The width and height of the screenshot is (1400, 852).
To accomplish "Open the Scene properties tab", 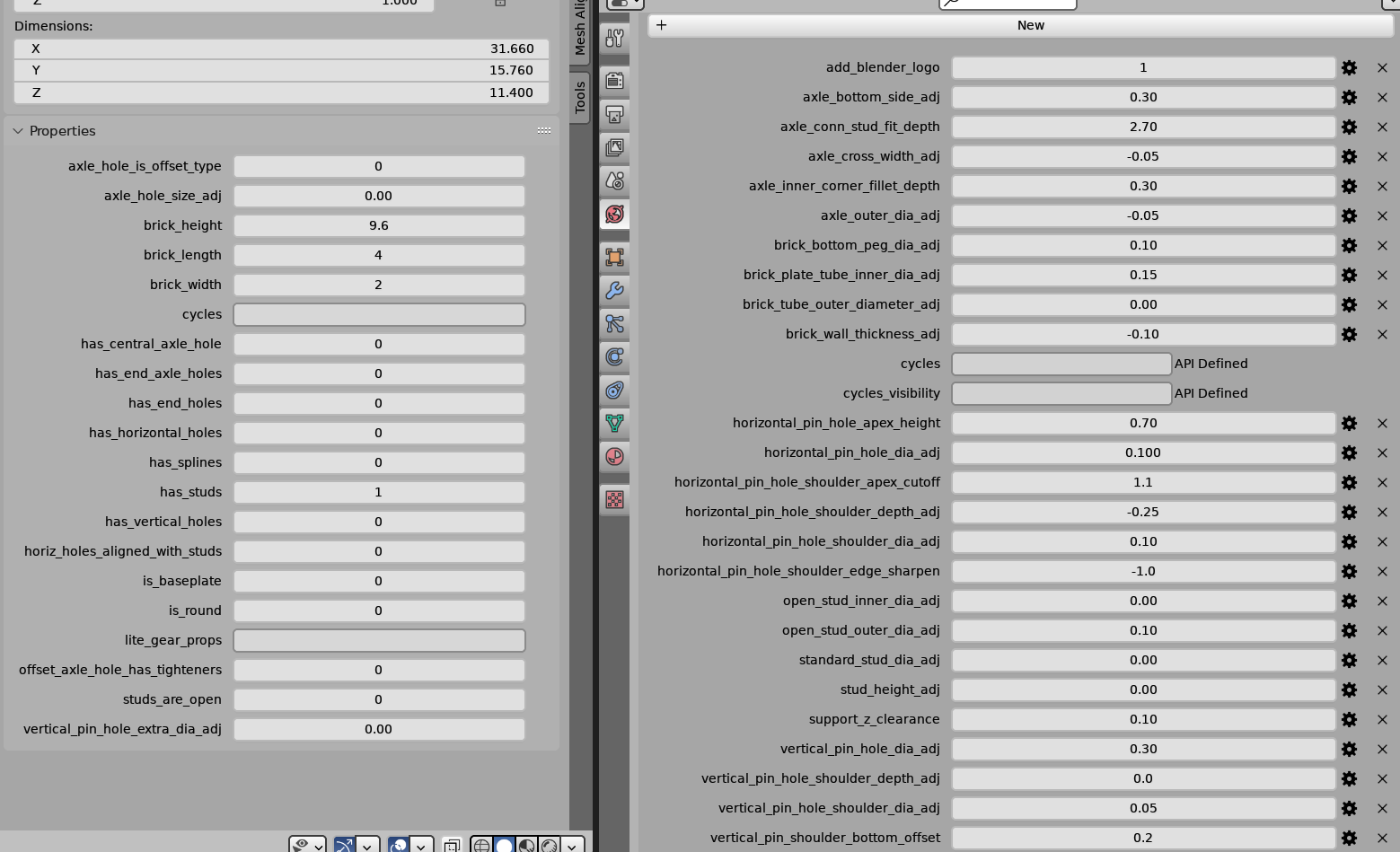I will point(614,180).
